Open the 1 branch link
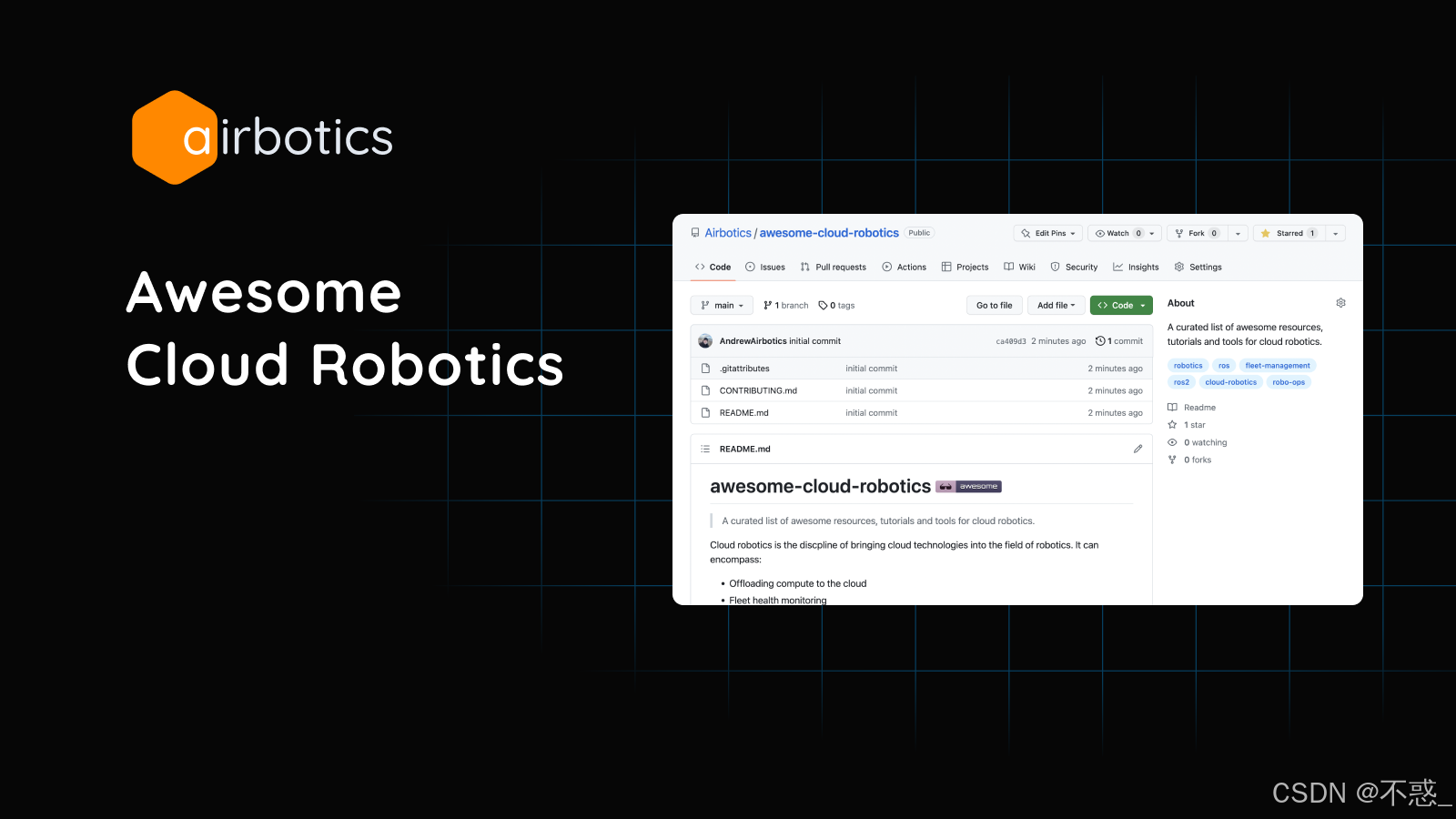This screenshot has height=819, width=1456. [x=786, y=306]
